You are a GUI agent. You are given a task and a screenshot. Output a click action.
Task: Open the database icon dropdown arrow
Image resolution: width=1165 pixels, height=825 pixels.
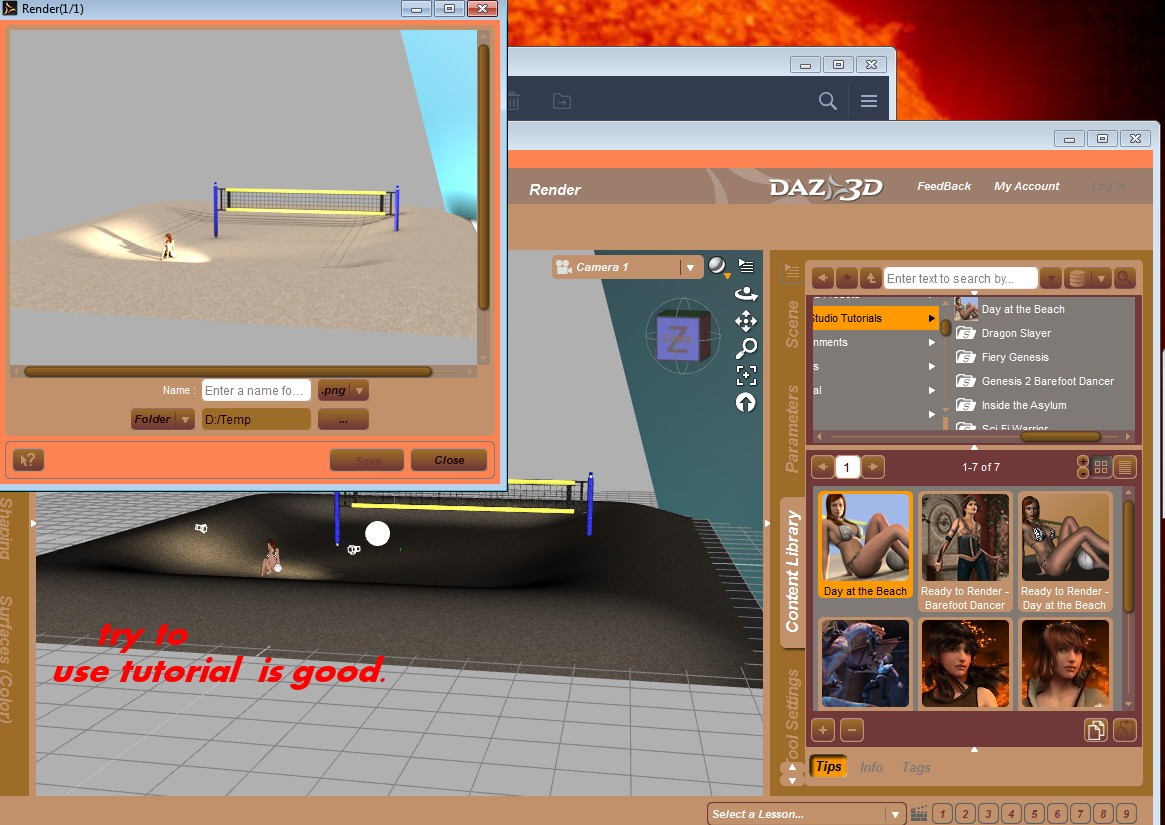click(1101, 279)
